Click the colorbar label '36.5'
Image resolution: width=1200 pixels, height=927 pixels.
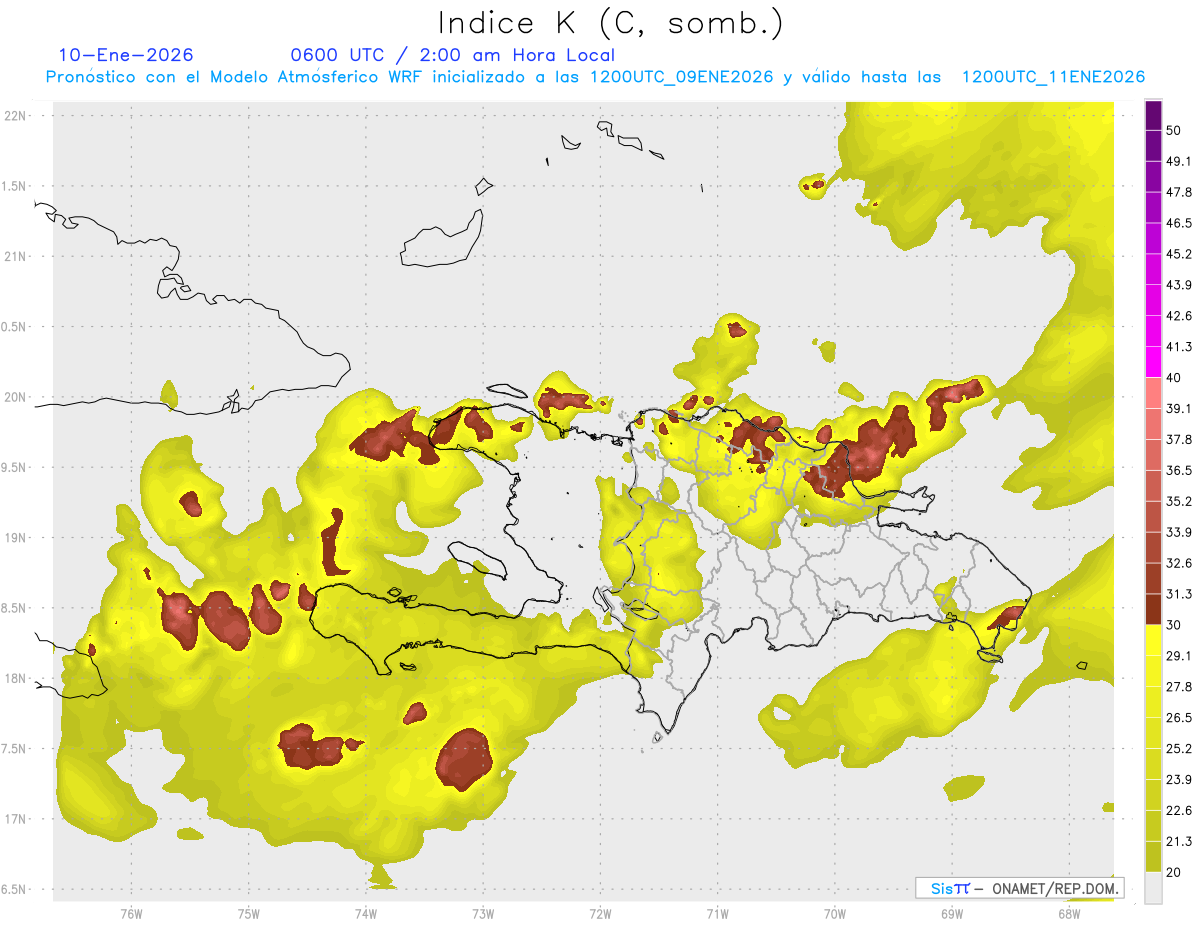1179,470
